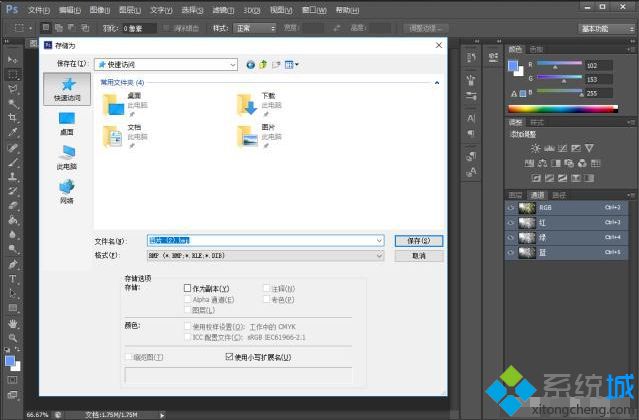This screenshot has width=639, height=420.
Task: Select the Eyedropper tool
Action: (13, 132)
